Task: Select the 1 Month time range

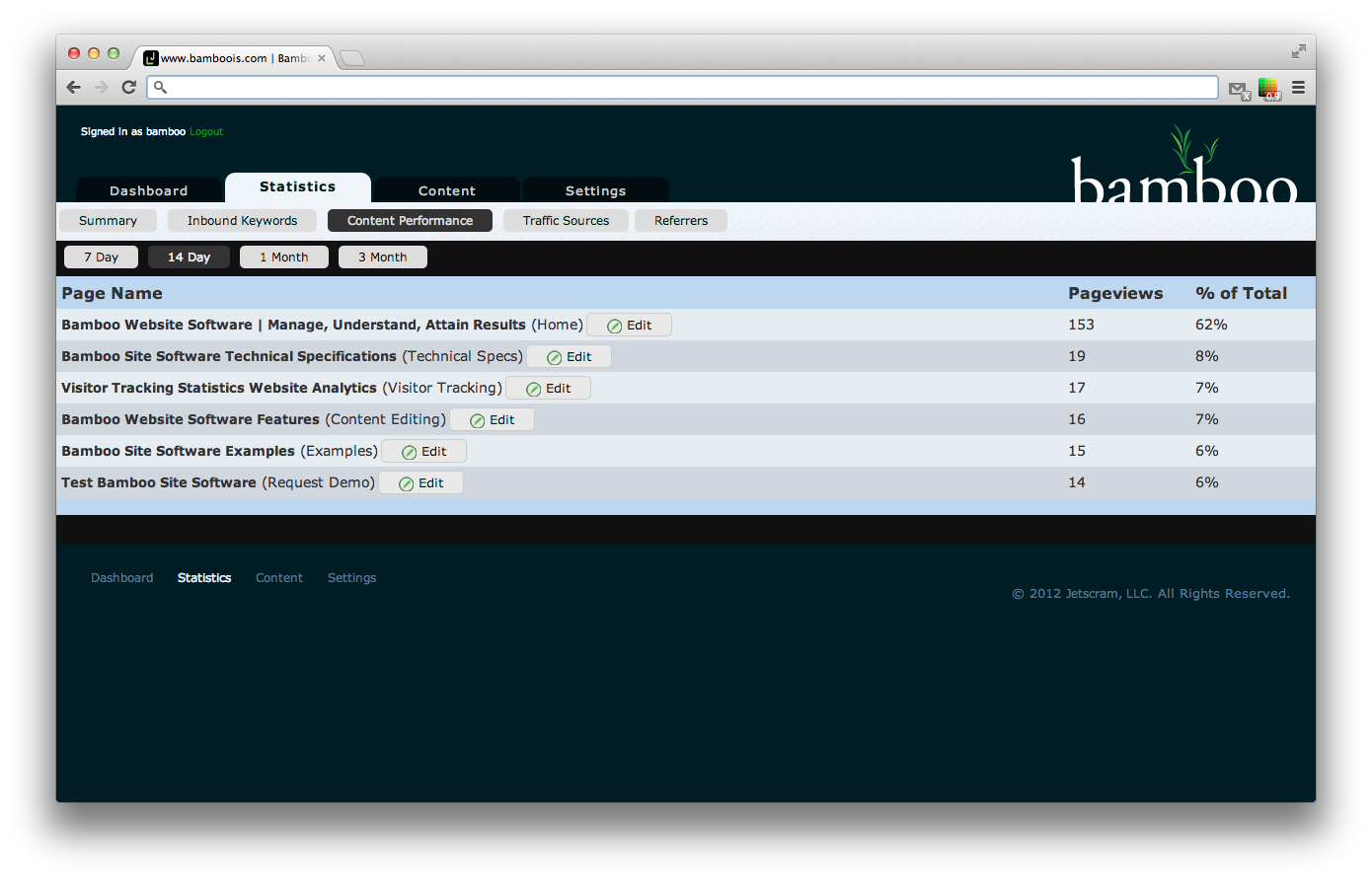Action: (283, 257)
